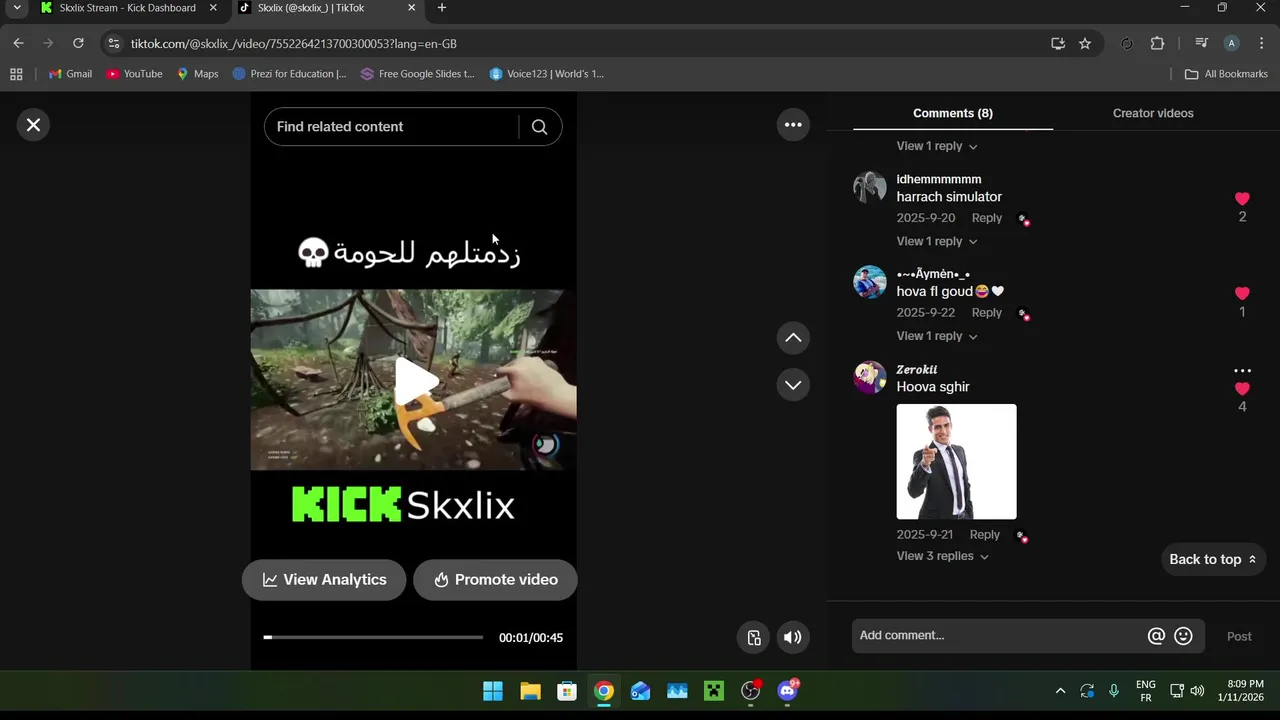Insert a mention with the @ icon
1280x720 pixels.
click(x=1157, y=636)
